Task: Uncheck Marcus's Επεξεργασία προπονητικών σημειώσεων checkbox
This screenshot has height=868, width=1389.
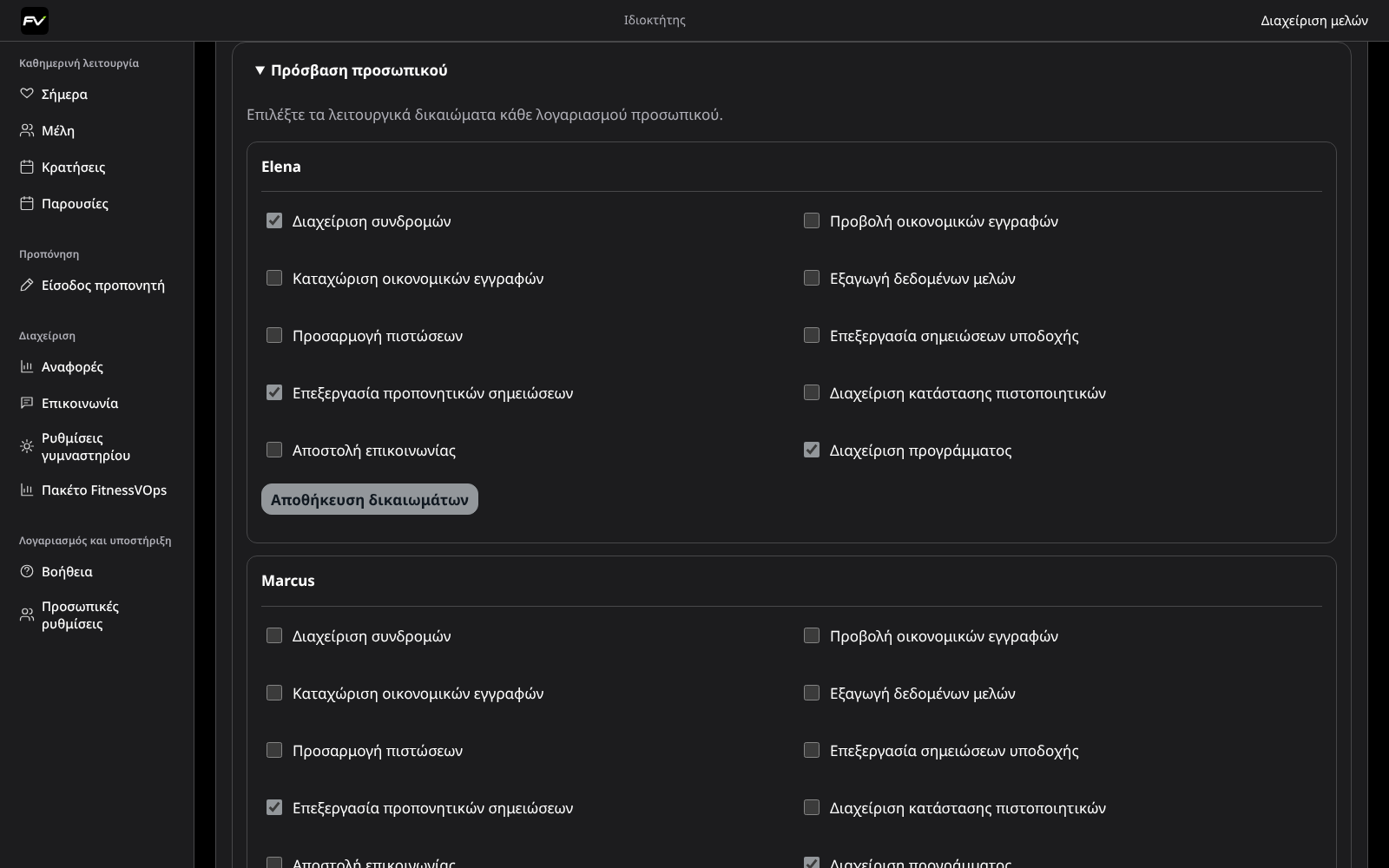Action: point(274,807)
